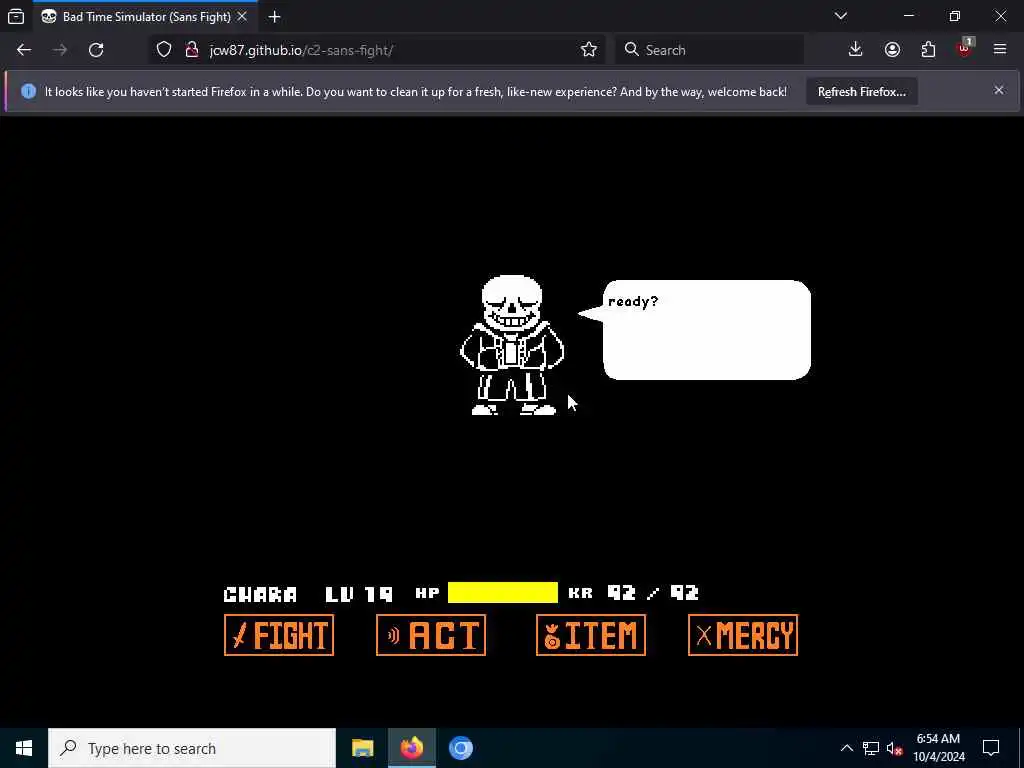The width and height of the screenshot is (1024, 768).
Task: Open the Firefox account icon
Action: point(892,50)
